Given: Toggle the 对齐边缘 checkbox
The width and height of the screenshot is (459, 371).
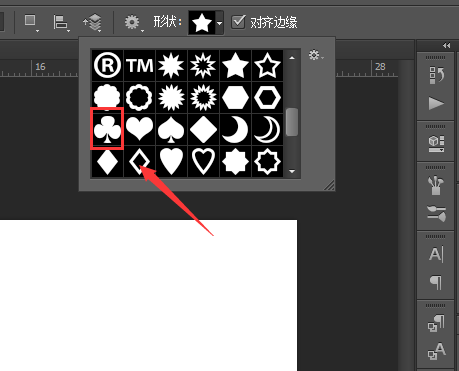Looking at the screenshot, I should [238, 22].
